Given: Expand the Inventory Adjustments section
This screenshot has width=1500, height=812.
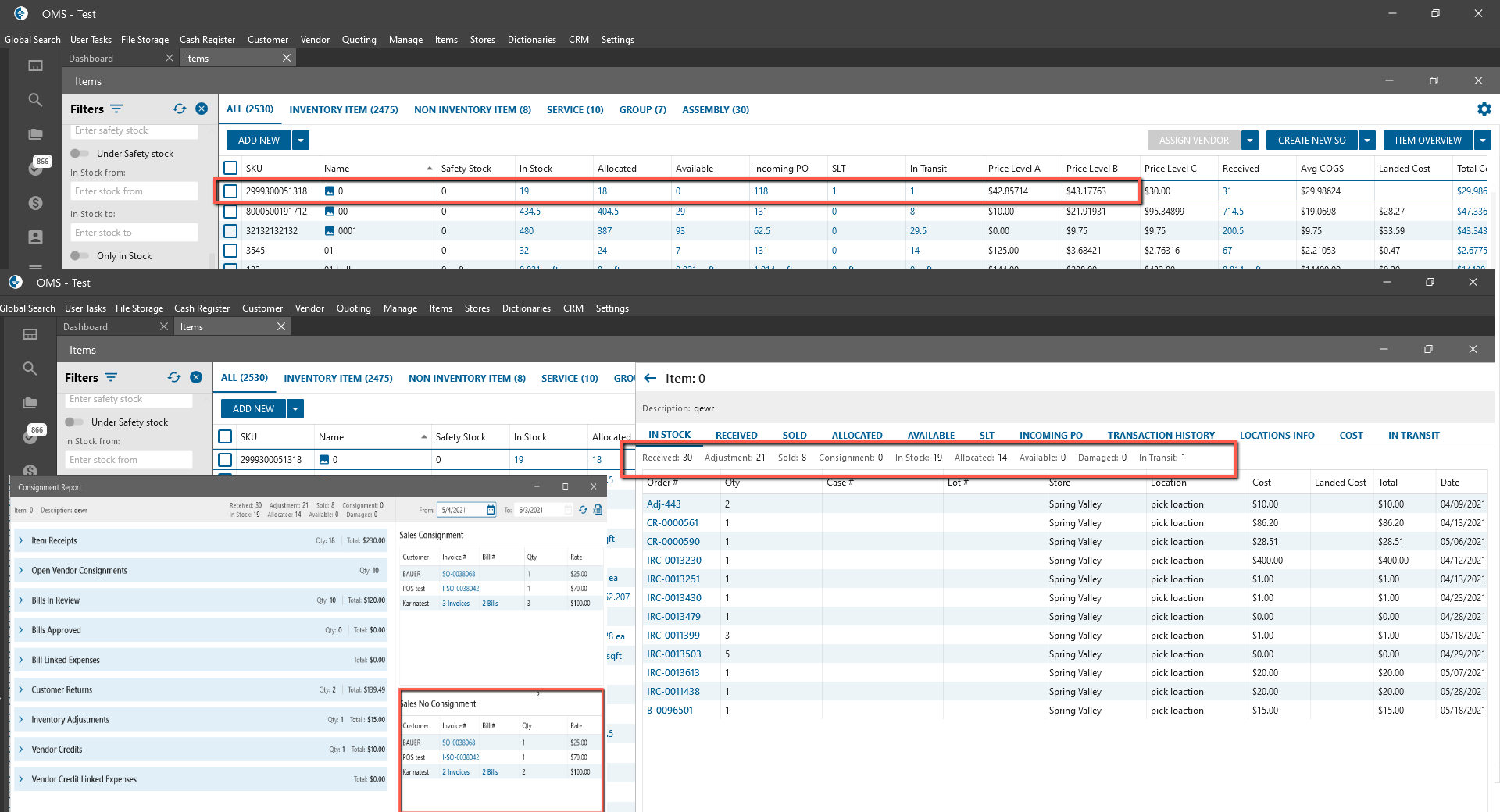Looking at the screenshot, I should coord(21,719).
